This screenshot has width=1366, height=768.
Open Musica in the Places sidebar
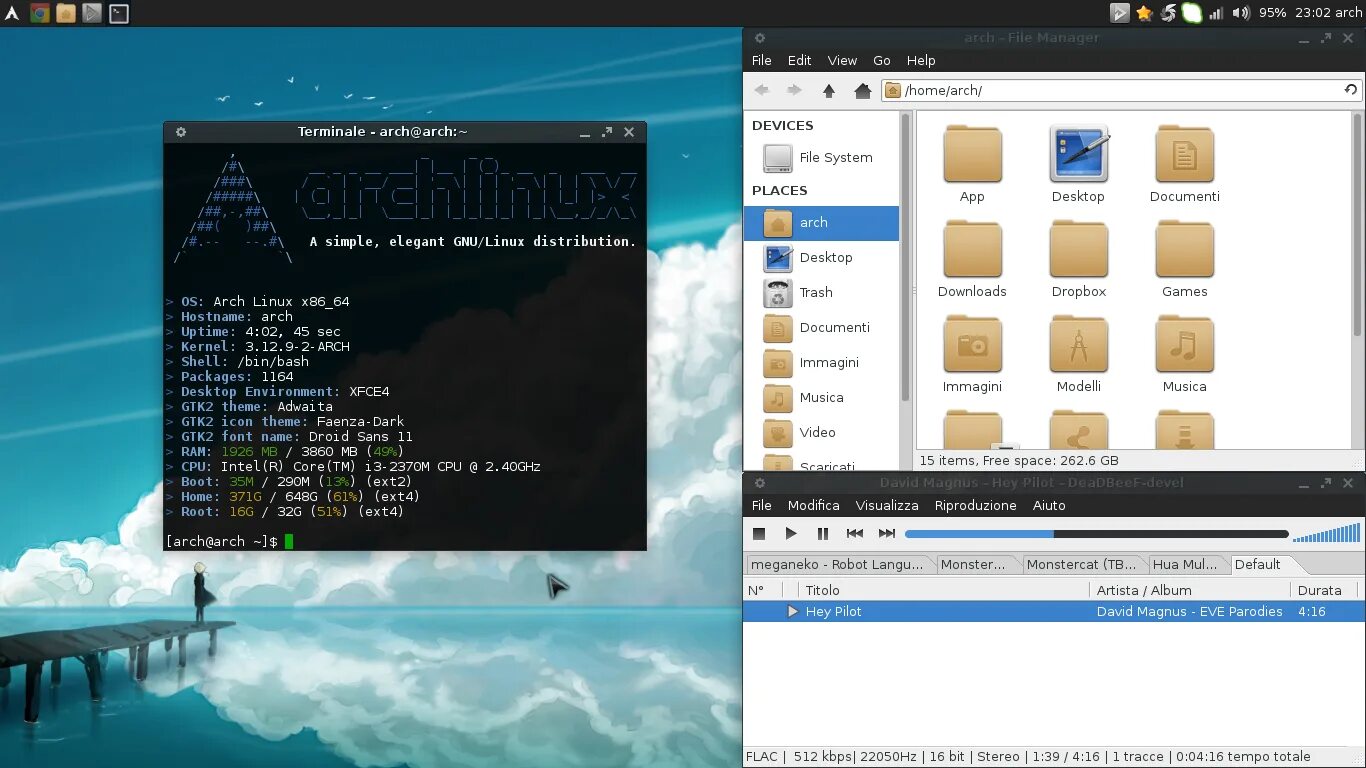coord(820,397)
